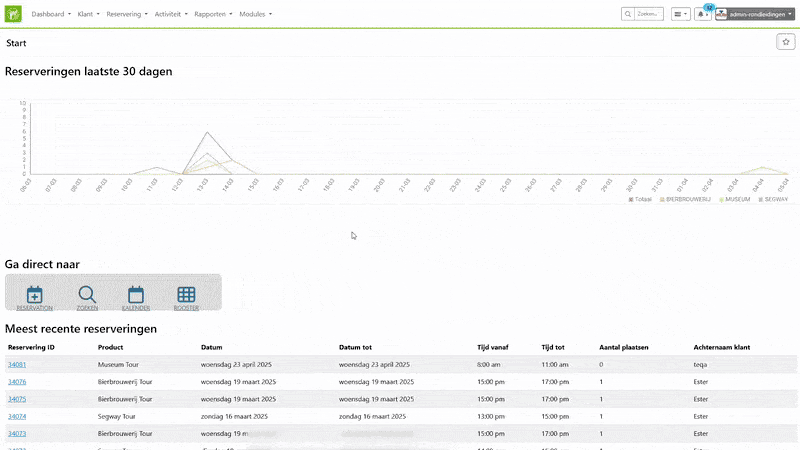Click the green app logo
800x450 pixels.
pyautogui.click(x=14, y=14)
